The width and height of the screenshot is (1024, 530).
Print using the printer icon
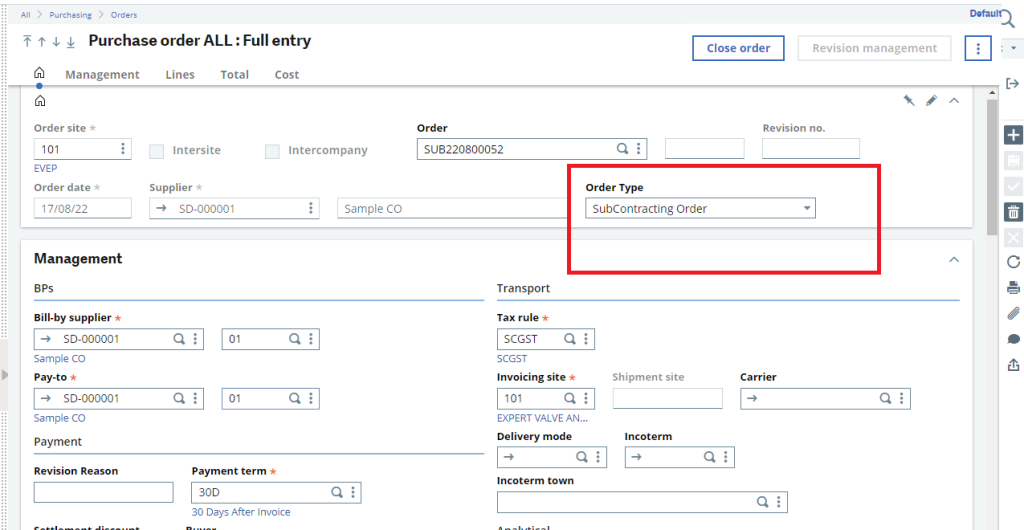[1014, 287]
